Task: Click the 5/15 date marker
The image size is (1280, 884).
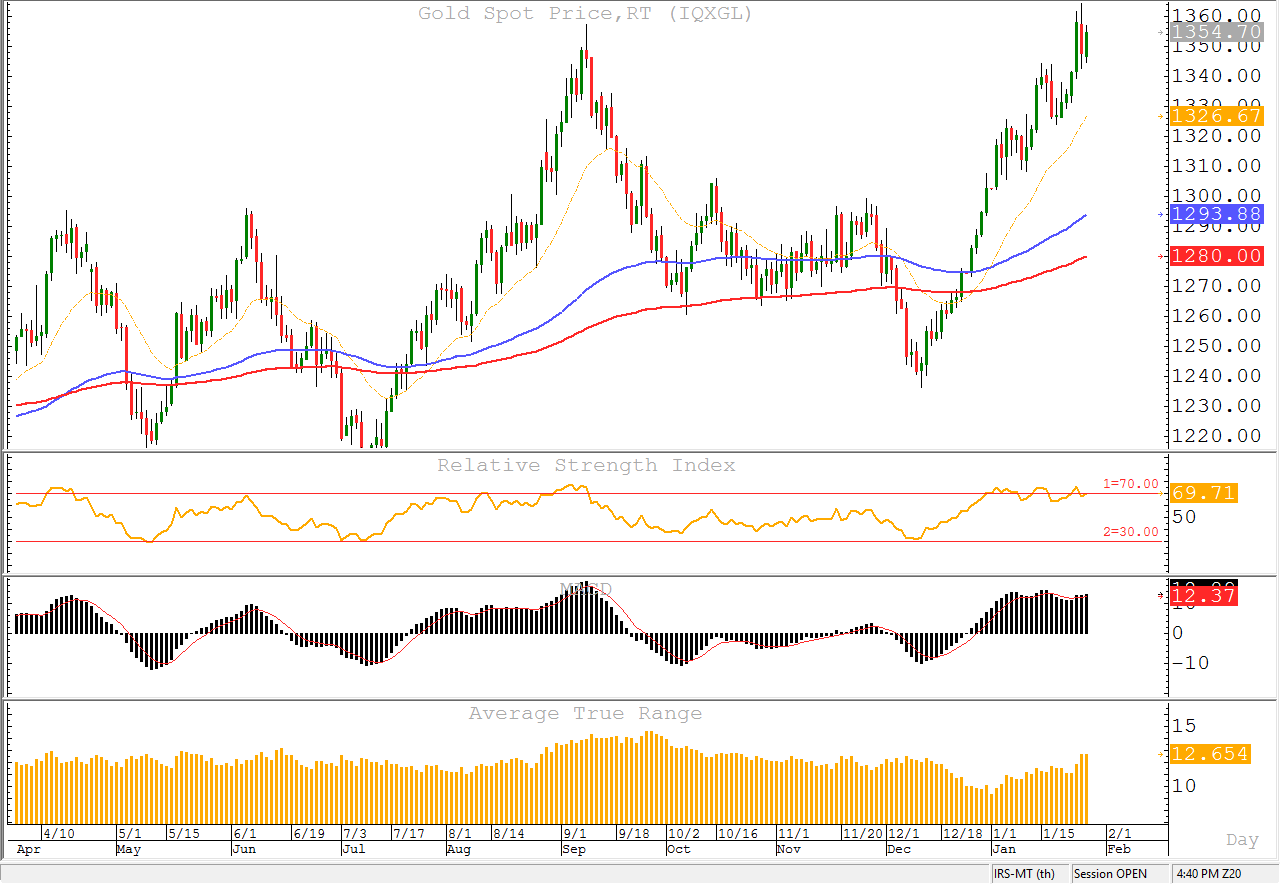Action: coord(182,833)
